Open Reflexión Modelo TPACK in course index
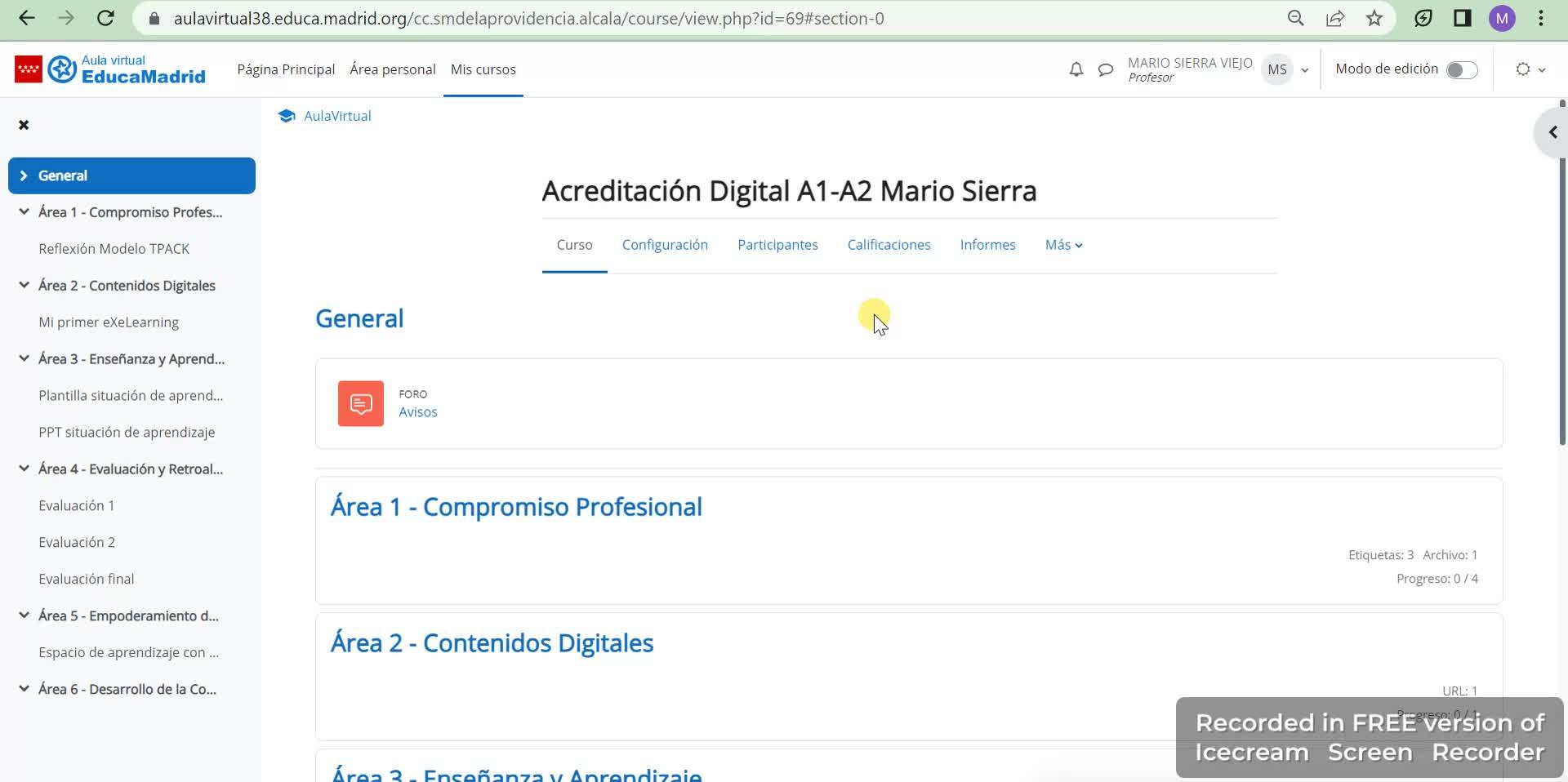 (x=114, y=248)
